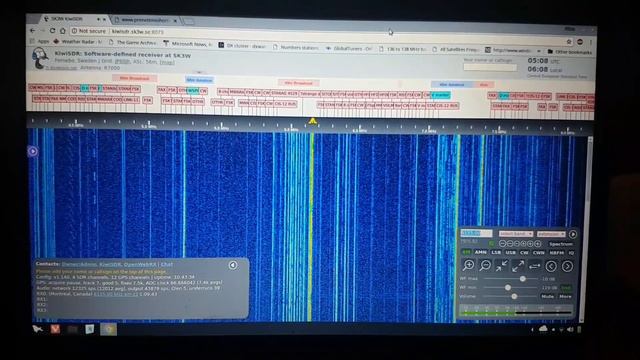Click the green auto-scale button beside WF min
This screenshot has width=640, height=360.
(x=567, y=287)
